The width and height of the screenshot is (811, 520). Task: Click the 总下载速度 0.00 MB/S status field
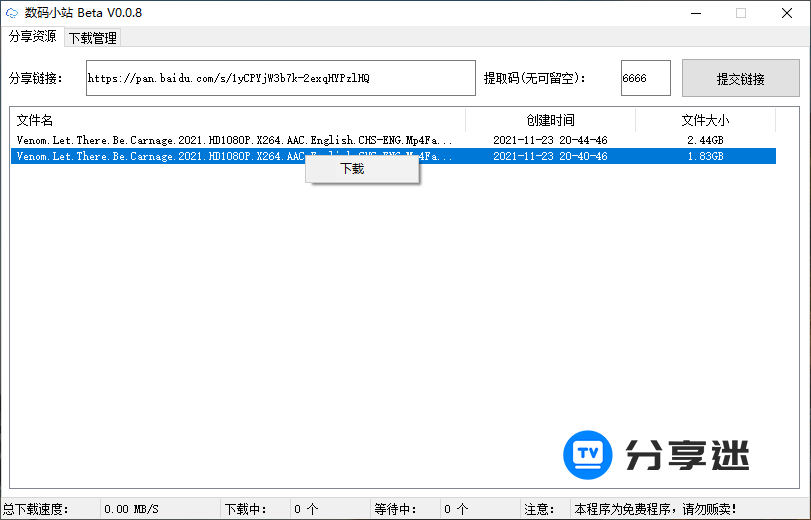point(132,509)
